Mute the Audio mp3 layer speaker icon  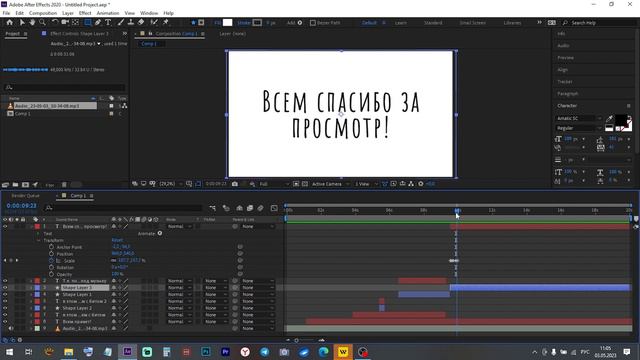[11, 329]
